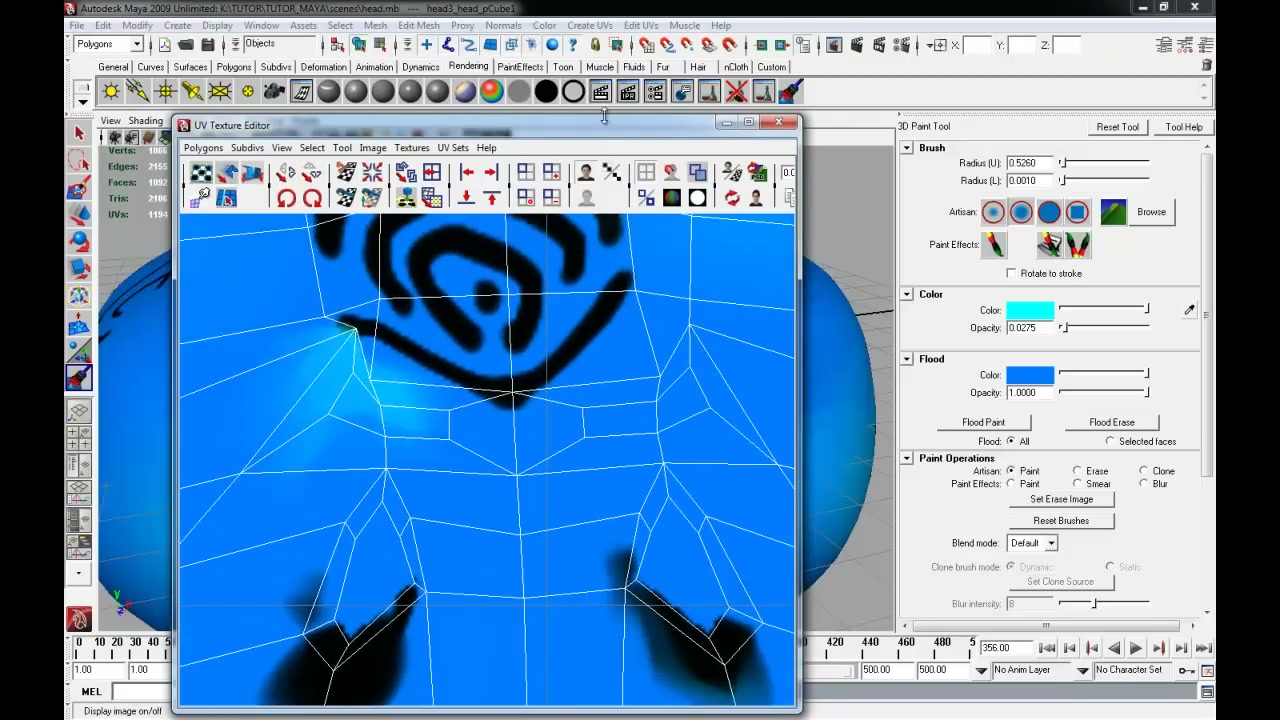Click the ramp texture colorful sphere shelf icon
This screenshot has height=720, width=1280.
(491, 92)
